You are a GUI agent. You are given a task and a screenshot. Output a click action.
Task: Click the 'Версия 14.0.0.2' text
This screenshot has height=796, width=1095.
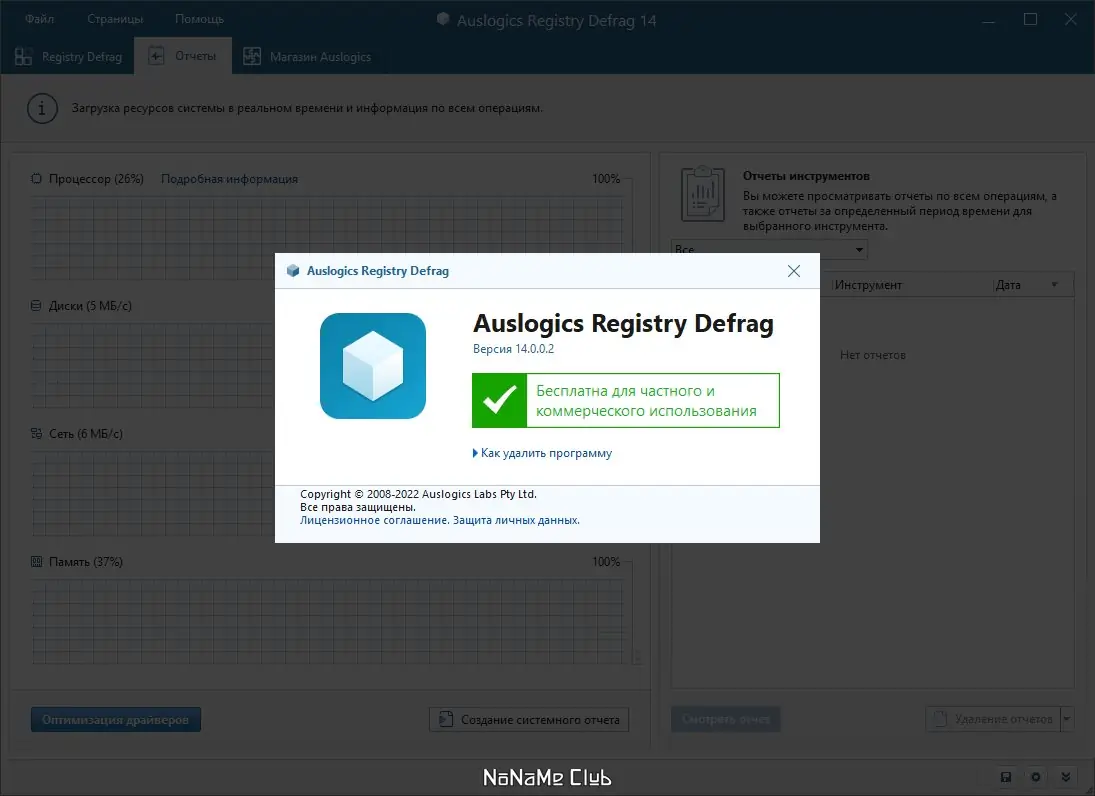tap(513, 348)
